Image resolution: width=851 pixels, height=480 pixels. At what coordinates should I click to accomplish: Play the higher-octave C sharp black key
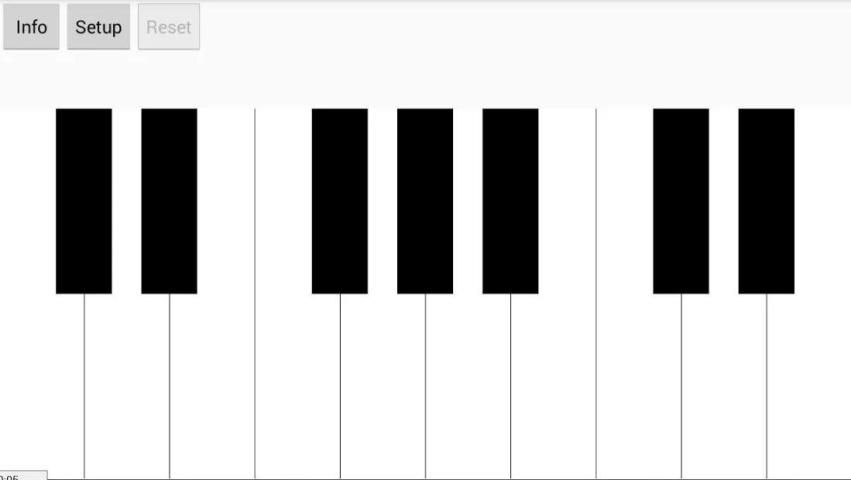(681, 201)
